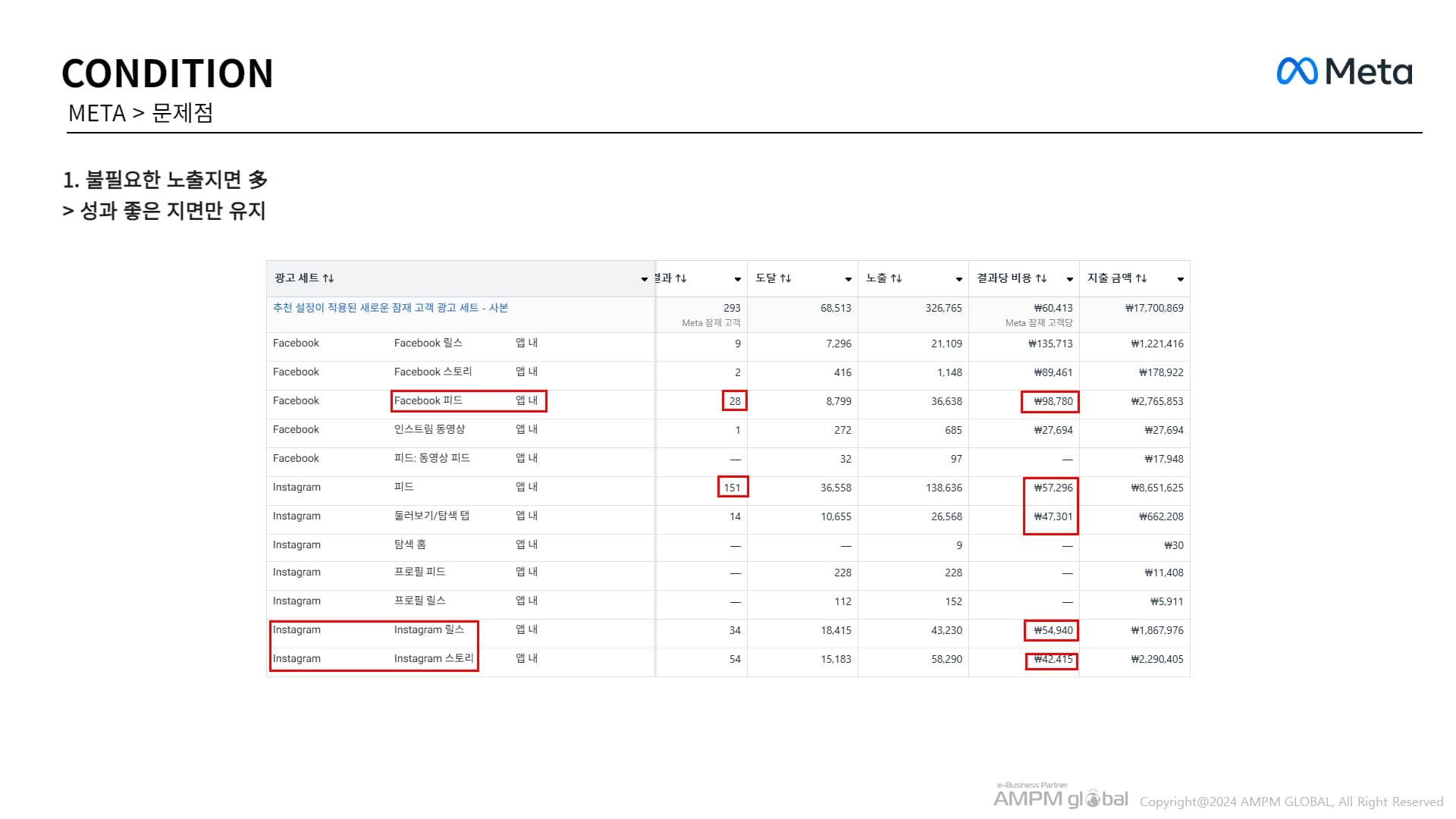Click the 인스트림 동영상 placement cell
Image resolution: width=1456 pixels, height=819 pixels.
tap(429, 429)
